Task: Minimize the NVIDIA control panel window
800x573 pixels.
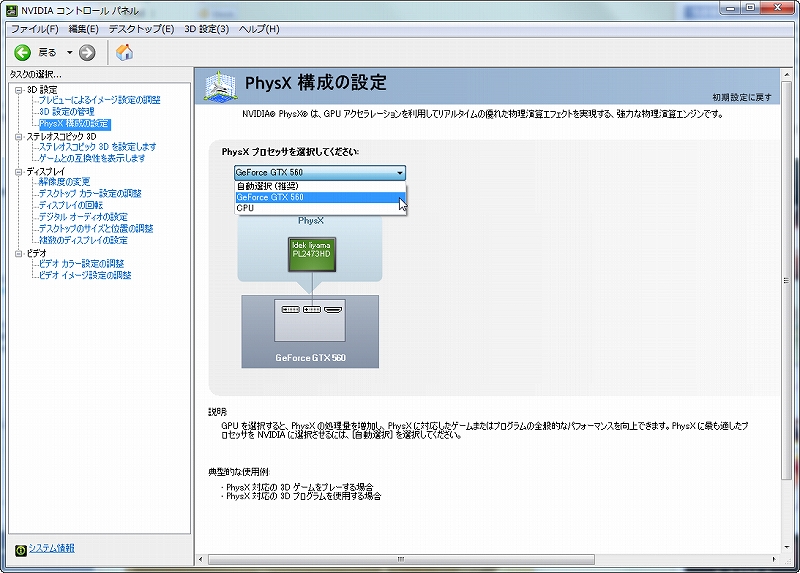Action: (732, 8)
